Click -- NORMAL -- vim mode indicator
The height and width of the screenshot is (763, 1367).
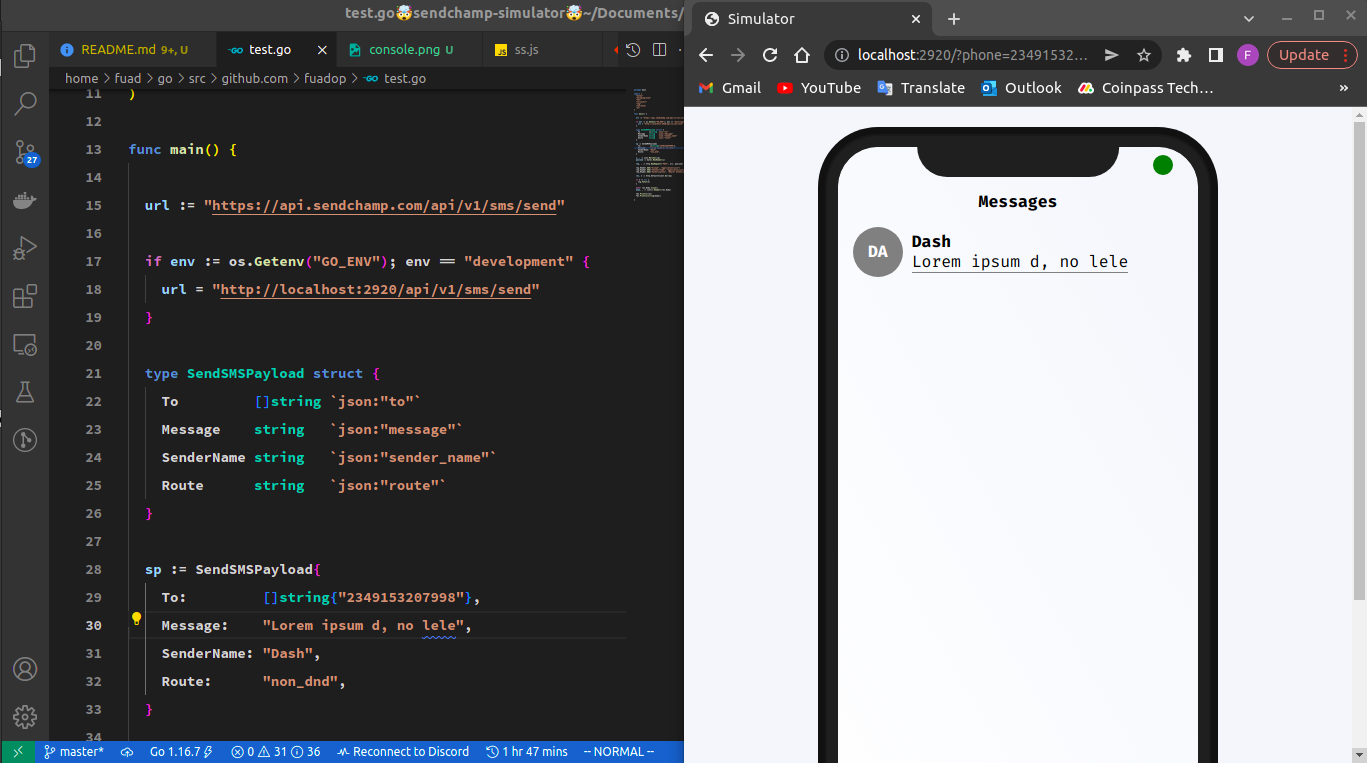tap(618, 752)
